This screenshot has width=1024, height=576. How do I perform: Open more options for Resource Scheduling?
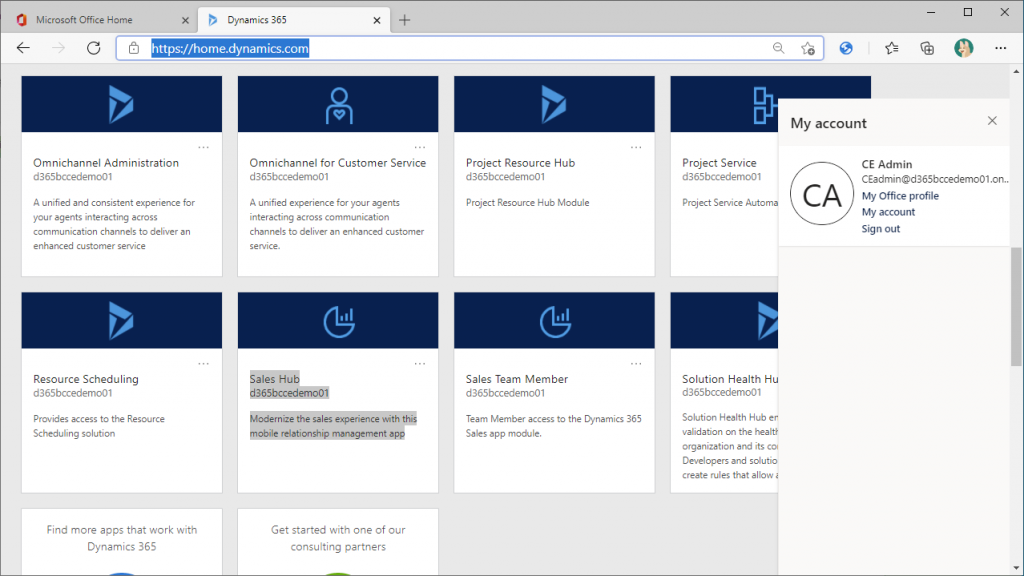tap(204, 364)
